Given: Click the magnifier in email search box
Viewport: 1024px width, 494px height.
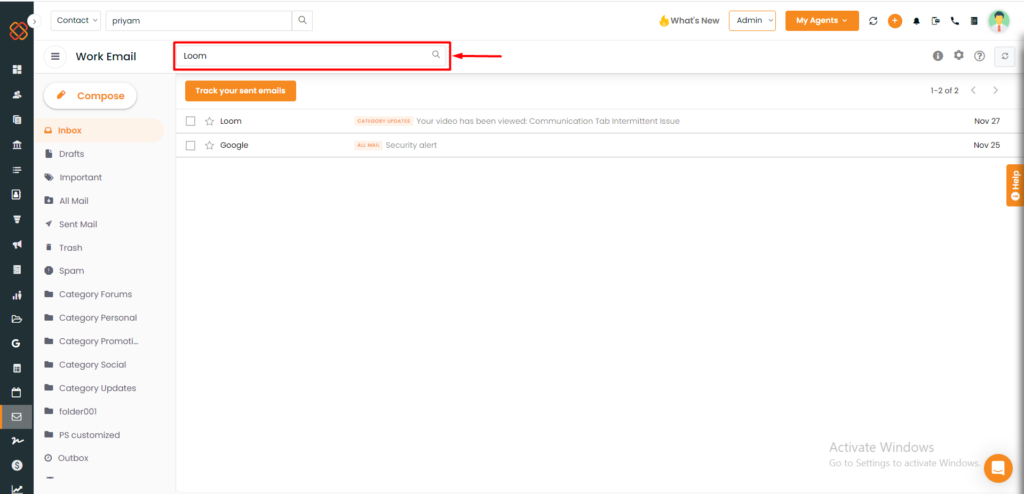Looking at the screenshot, I should 436,55.
